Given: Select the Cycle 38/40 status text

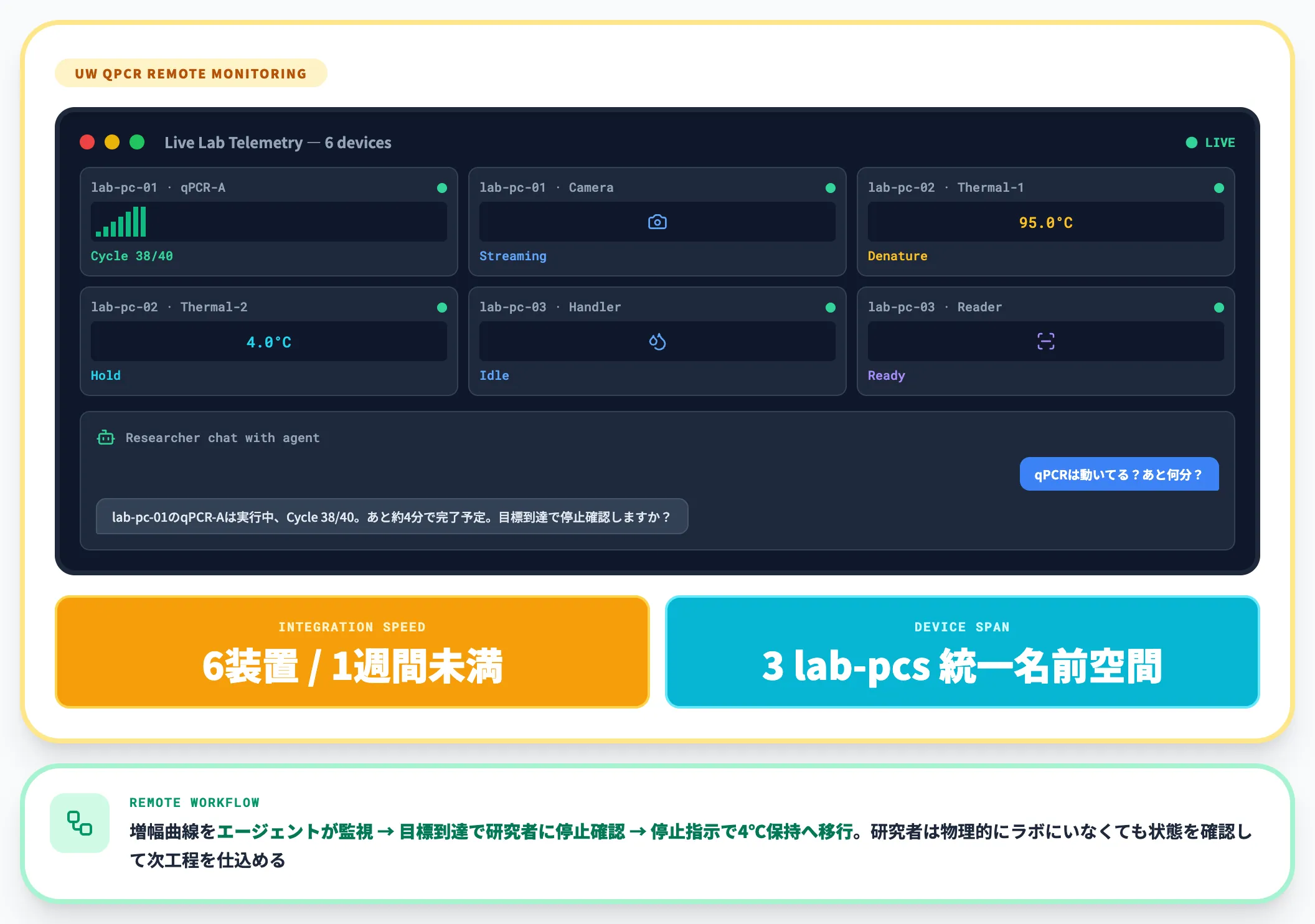Looking at the screenshot, I should click(132, 256).
